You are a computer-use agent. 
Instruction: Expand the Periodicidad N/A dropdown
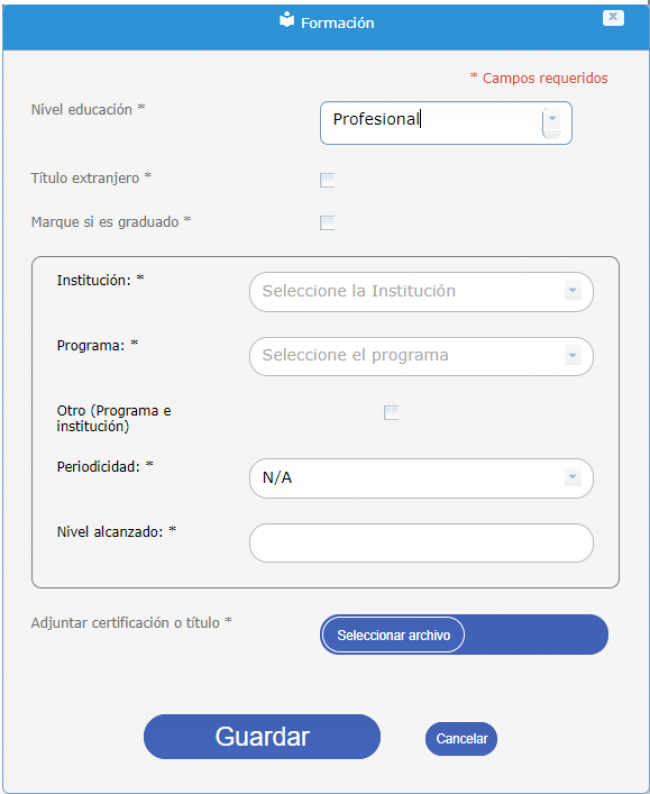point(410,477)
